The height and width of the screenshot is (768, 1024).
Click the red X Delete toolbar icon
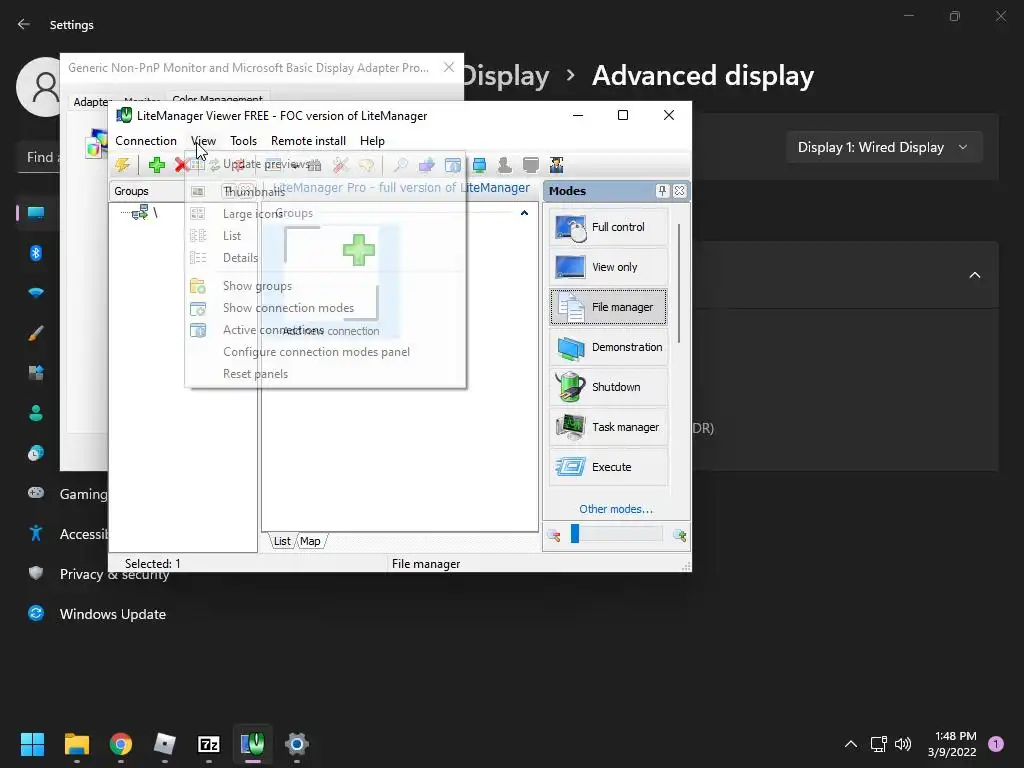181,165
